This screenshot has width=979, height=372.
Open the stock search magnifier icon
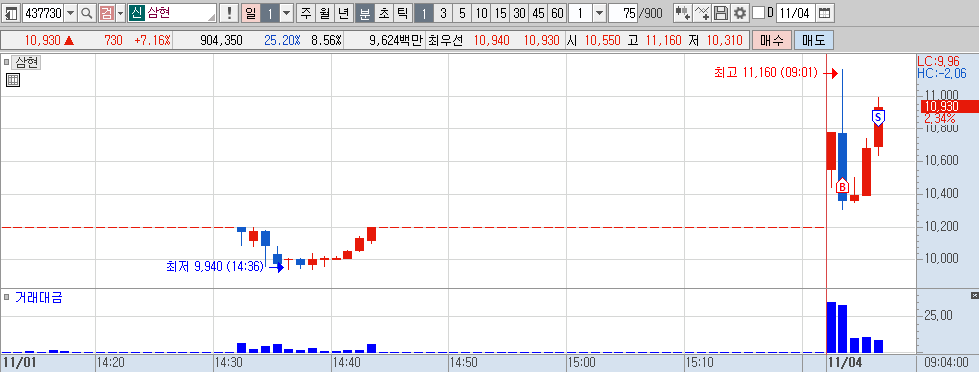pyautogui.click(x=87, y=13)
